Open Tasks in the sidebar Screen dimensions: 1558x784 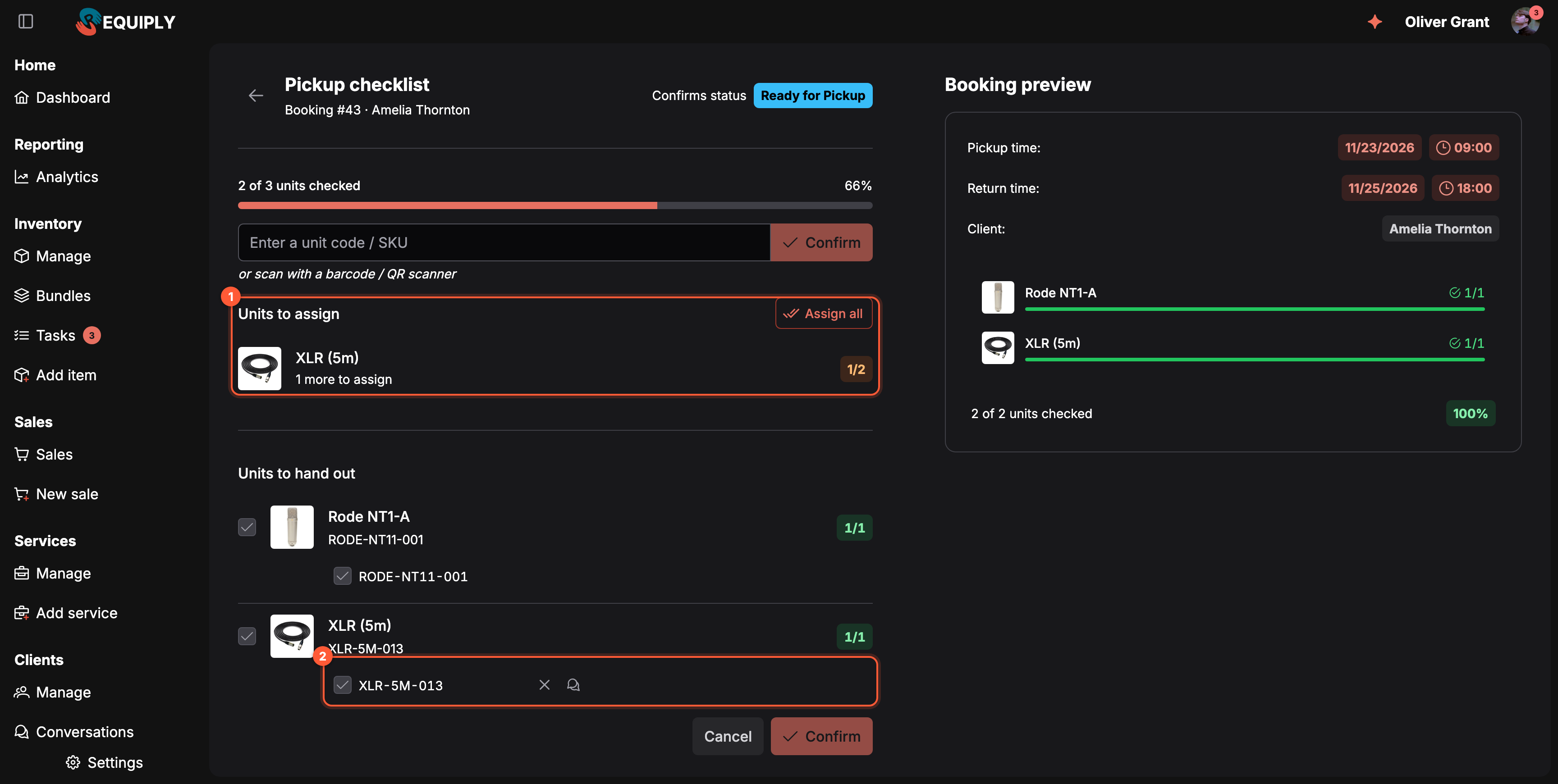[x=57, y=335]
